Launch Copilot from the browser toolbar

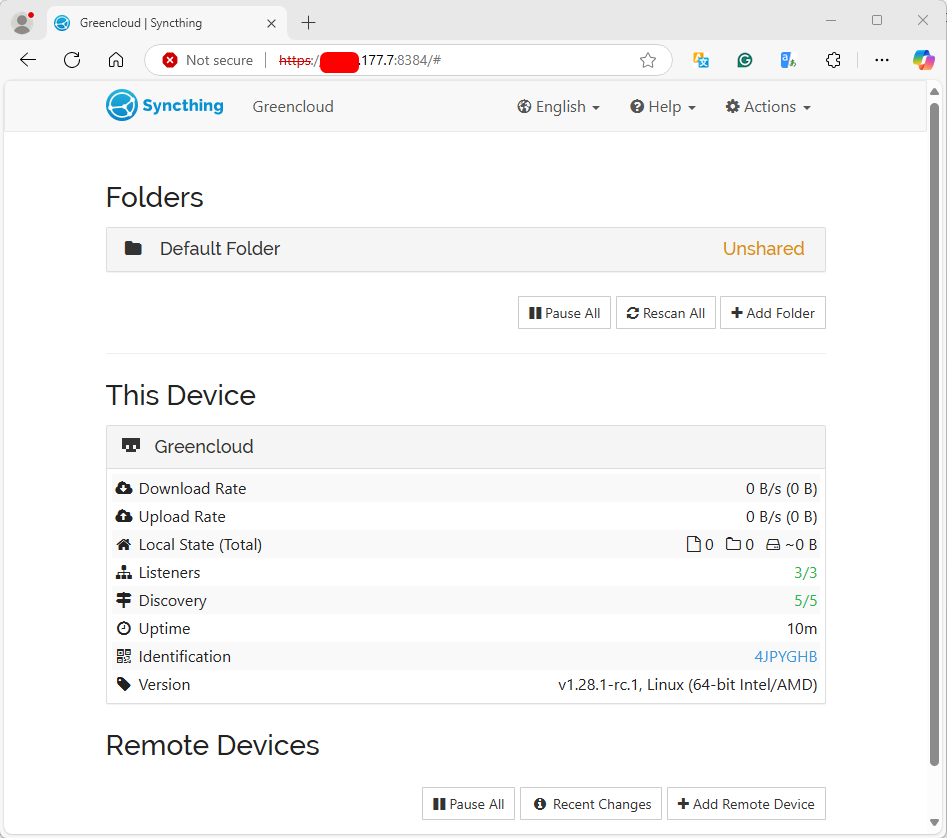tap(923, 60)
